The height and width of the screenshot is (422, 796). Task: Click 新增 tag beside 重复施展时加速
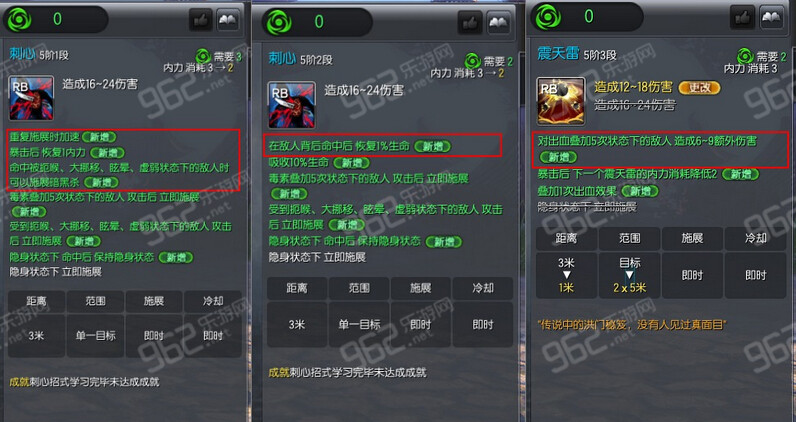click(x=99, y=137)
